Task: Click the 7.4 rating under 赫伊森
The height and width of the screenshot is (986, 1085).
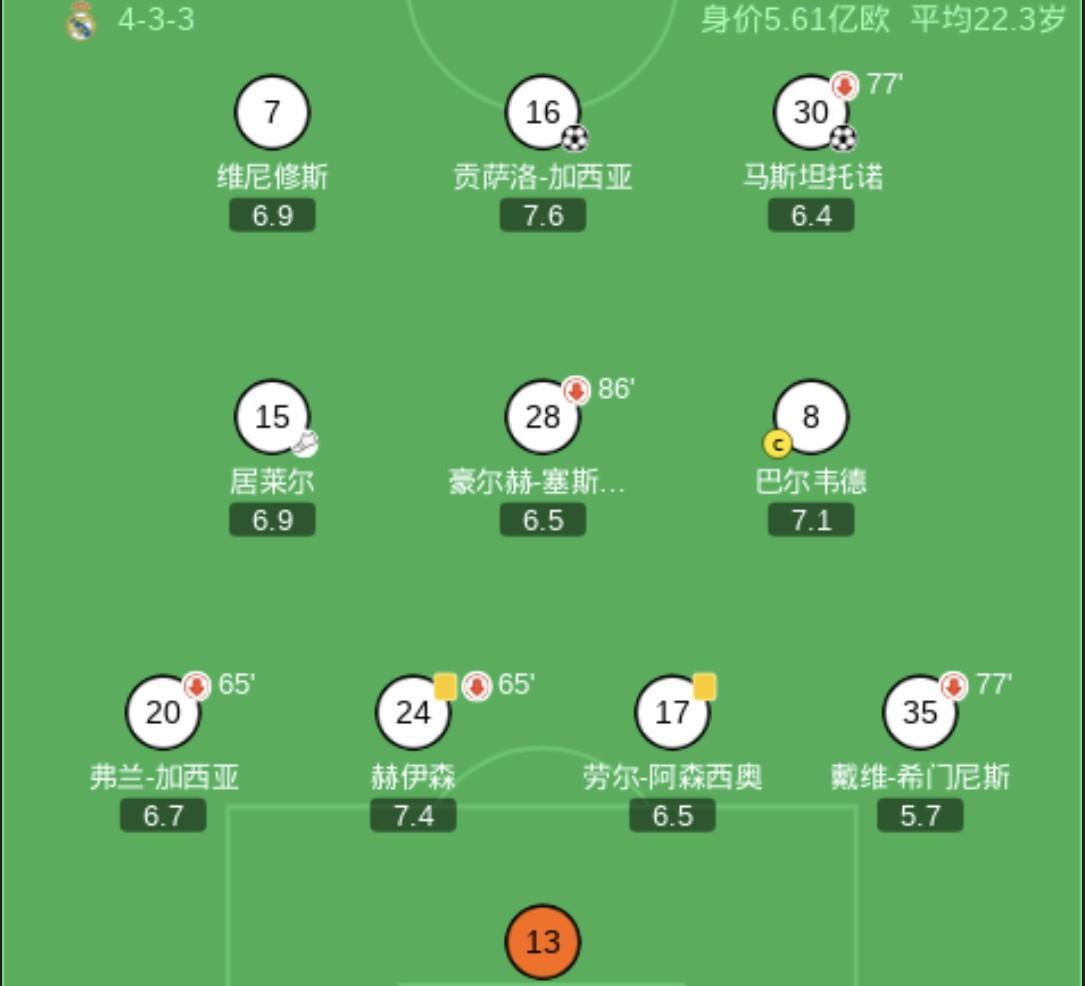Action: [413, 816]
